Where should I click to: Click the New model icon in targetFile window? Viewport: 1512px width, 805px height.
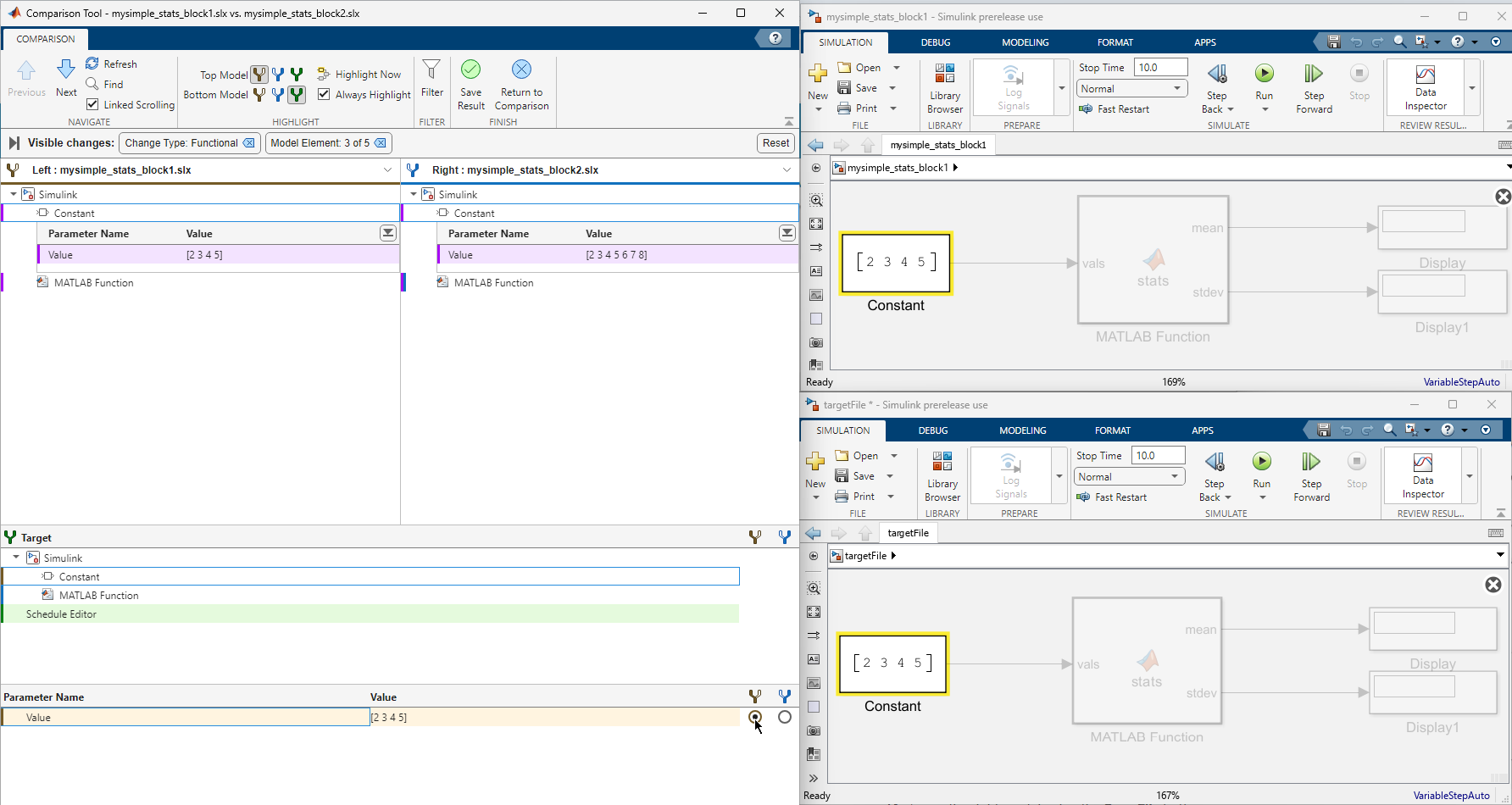tap(815, 461)
